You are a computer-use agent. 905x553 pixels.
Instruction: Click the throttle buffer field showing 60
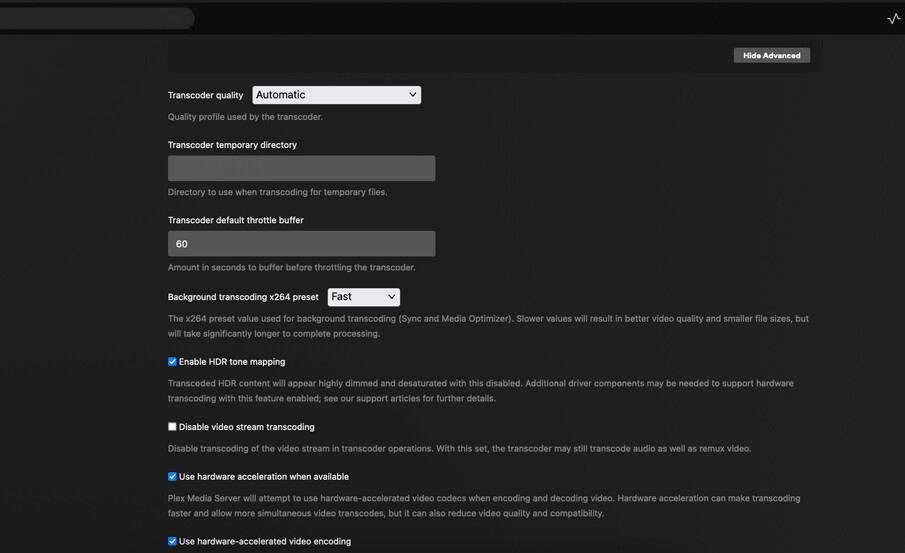coord(301,244)
